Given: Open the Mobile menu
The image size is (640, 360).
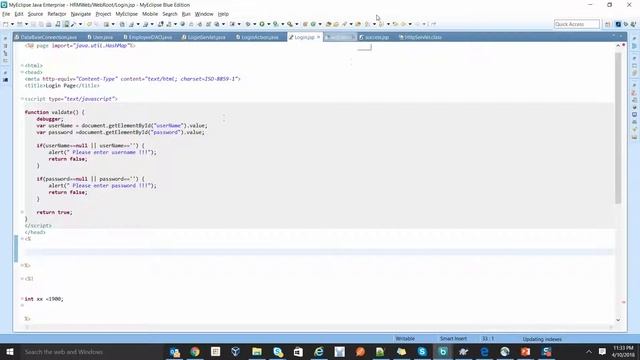Looking at the screenshot, I should pyautogui.click(x=150, y=14).
